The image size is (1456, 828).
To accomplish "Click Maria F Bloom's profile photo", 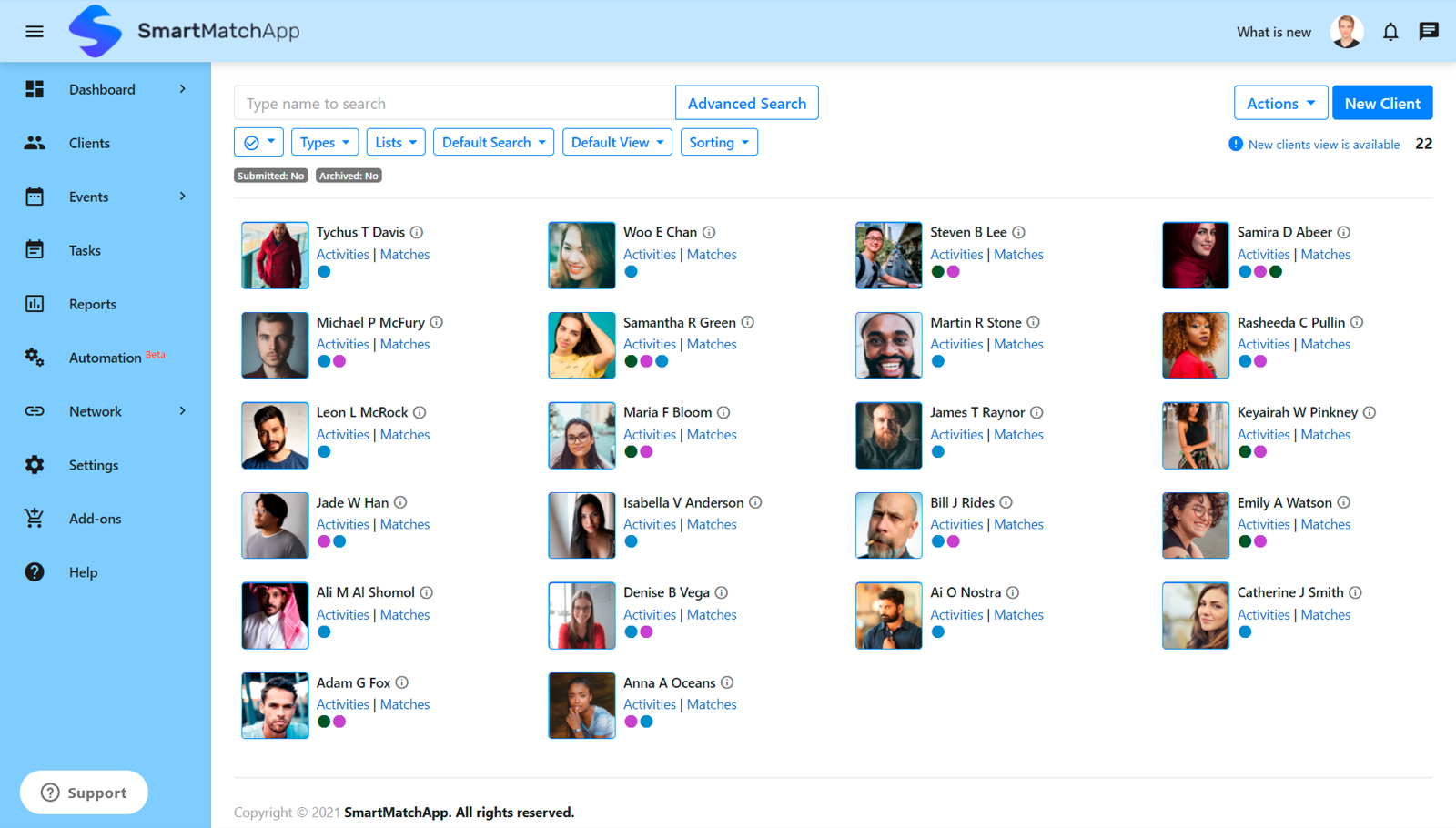I will click(581, 435).
